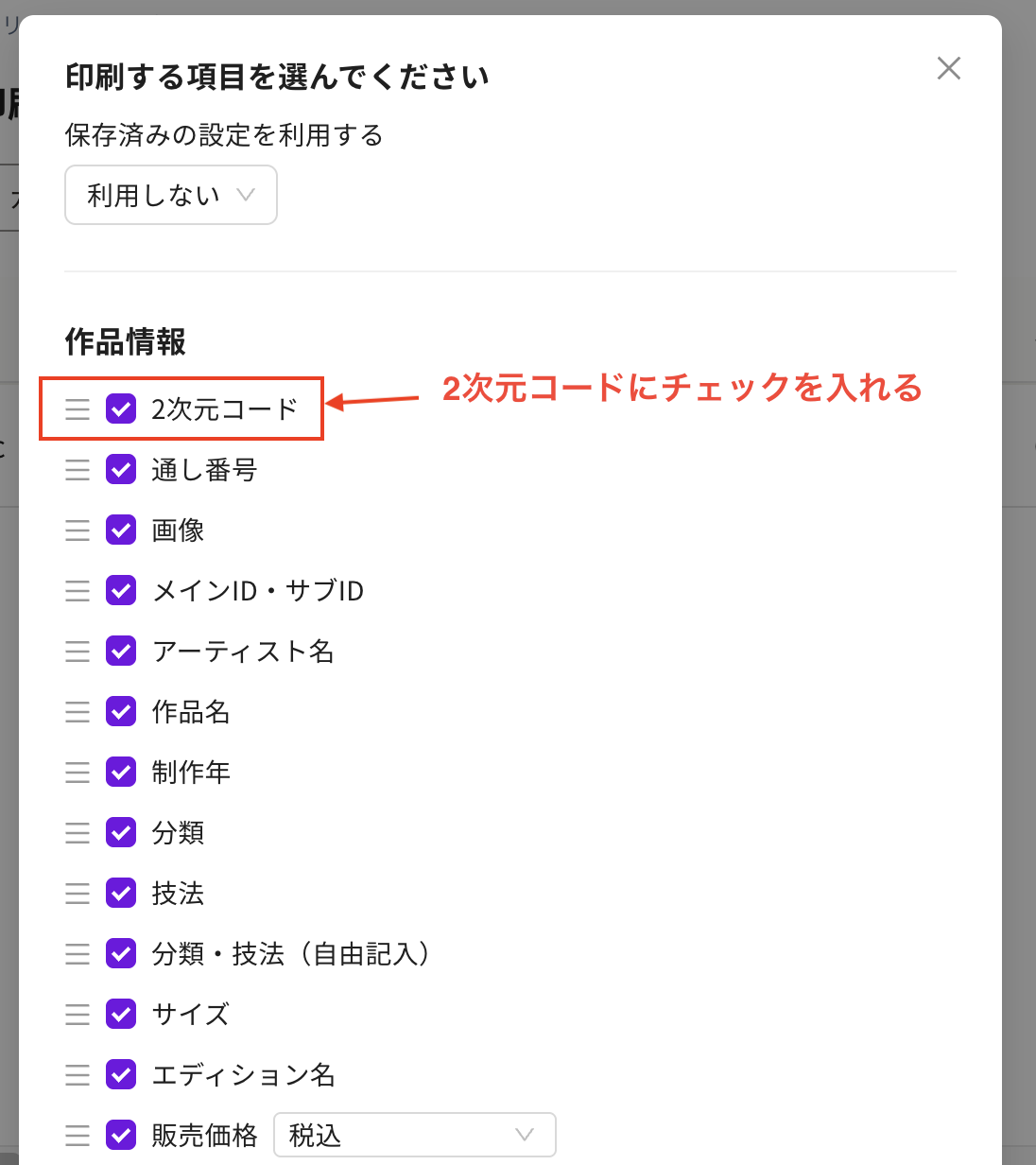
Task: Open the 税込 price type dropdown
Action: [x=414, y=1135]
